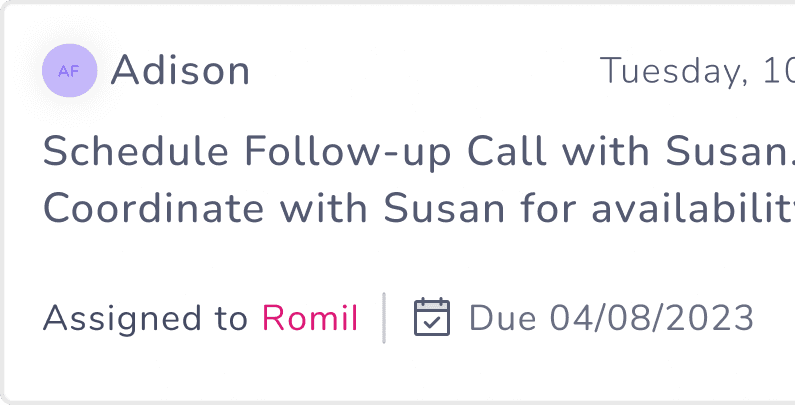Click the Coordinate with Susan description line
795x405 pixels.
pyautogui.click(x=419, y=208)
